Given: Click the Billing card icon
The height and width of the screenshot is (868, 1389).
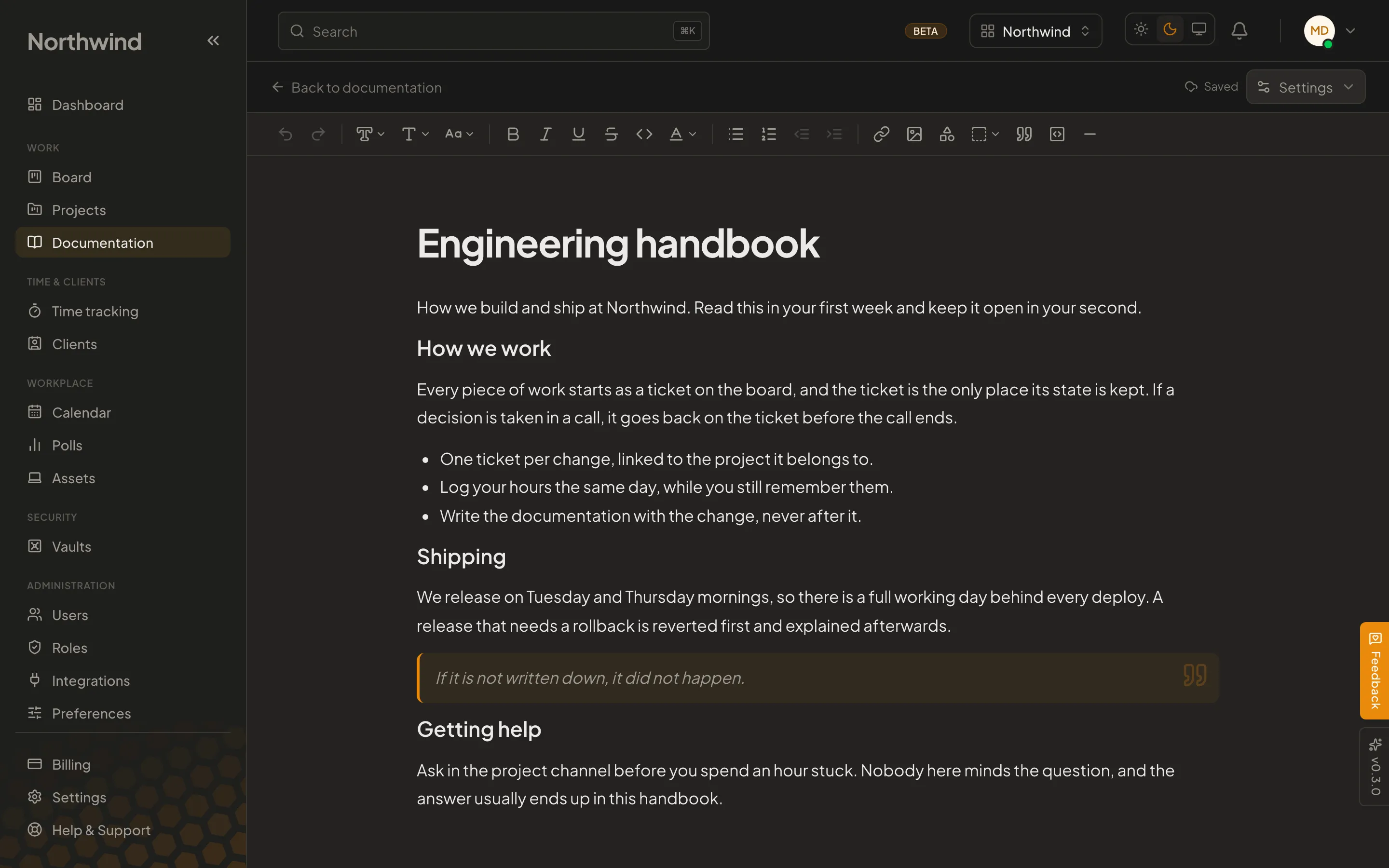Looking at the screenshot, I should tap(34, 764).
